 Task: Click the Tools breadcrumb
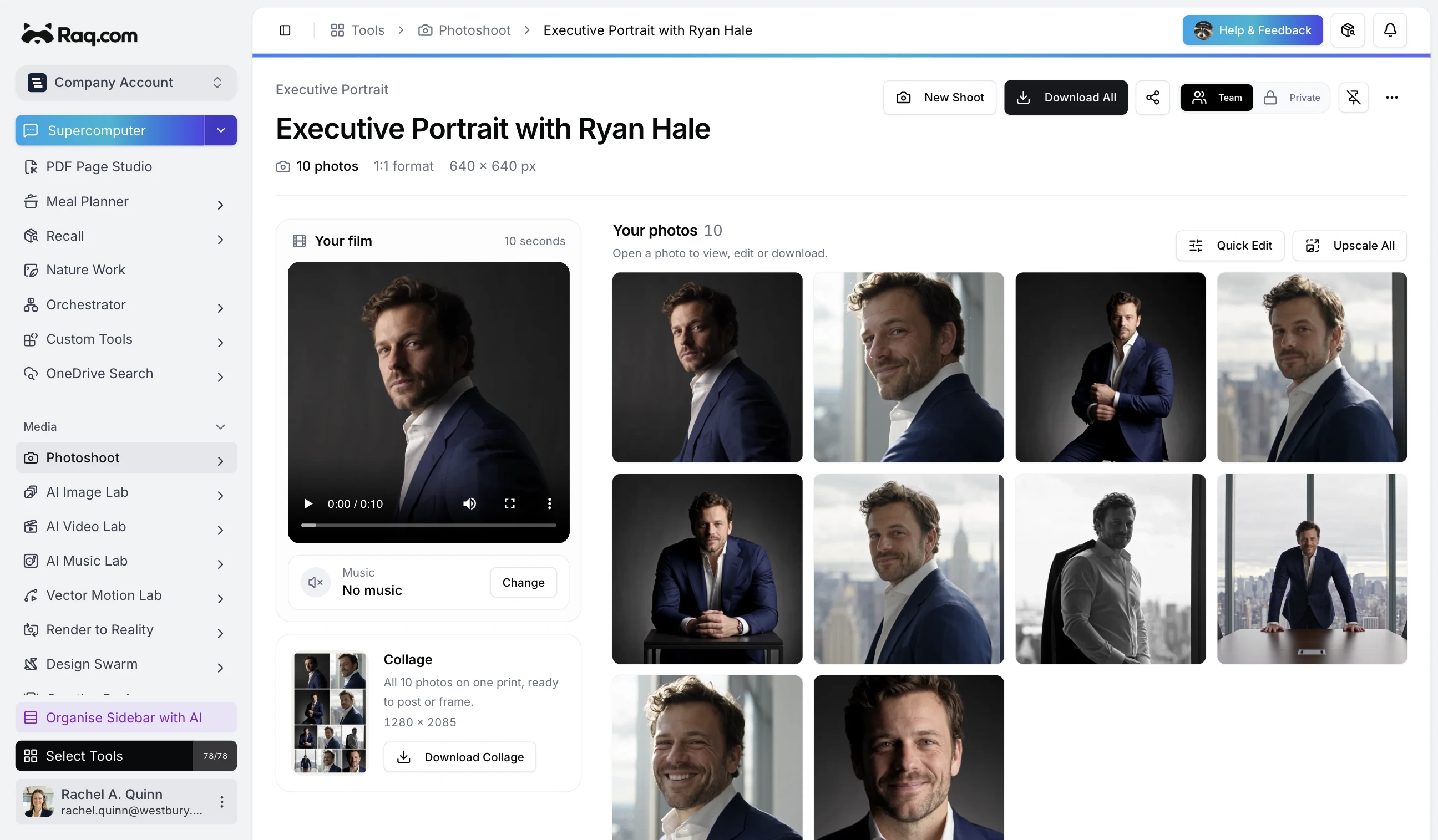[x=358, y=30]
